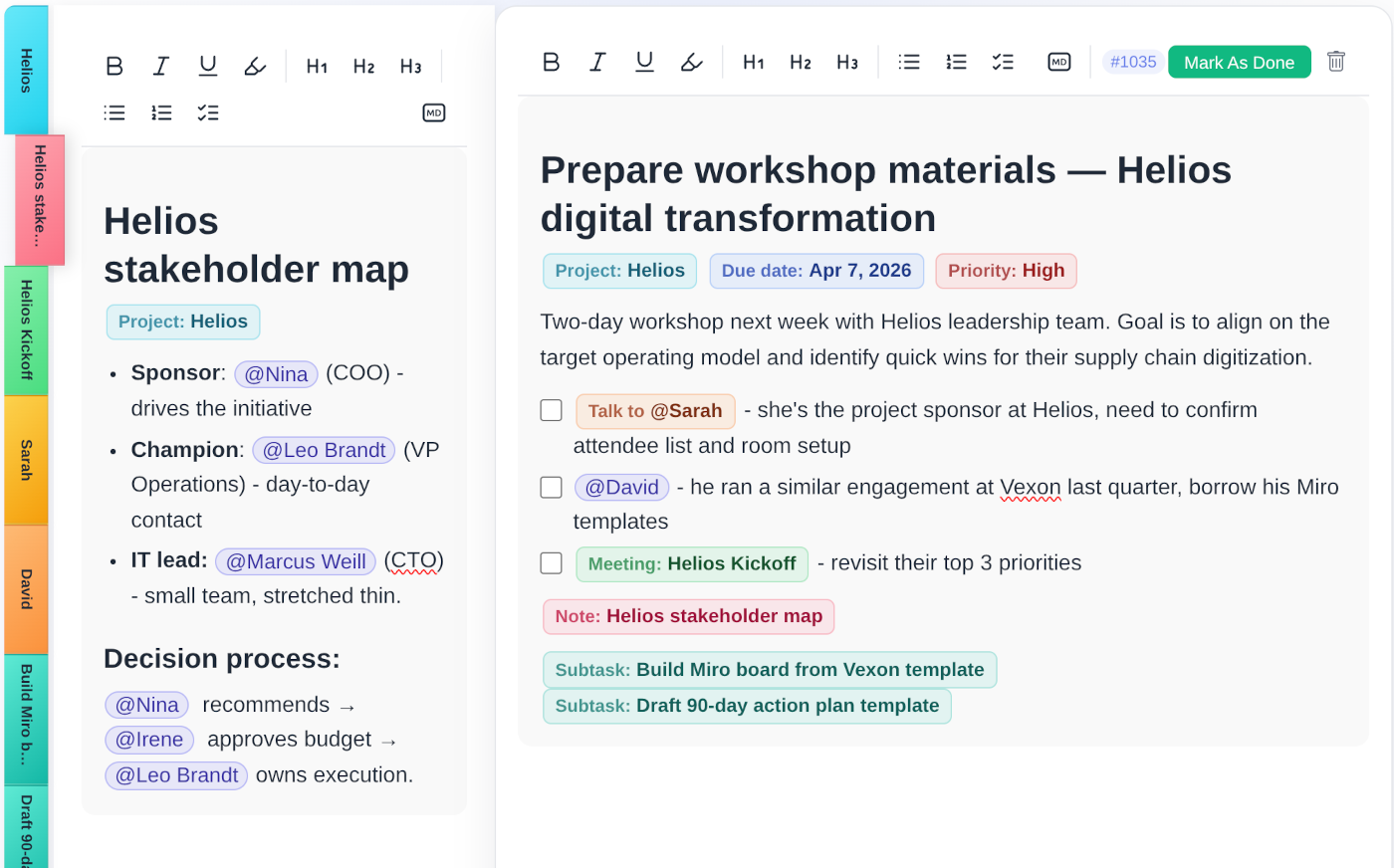
Task: Apply H2 heading in stakeholder map note toolbar
Action: click(363, 67)
